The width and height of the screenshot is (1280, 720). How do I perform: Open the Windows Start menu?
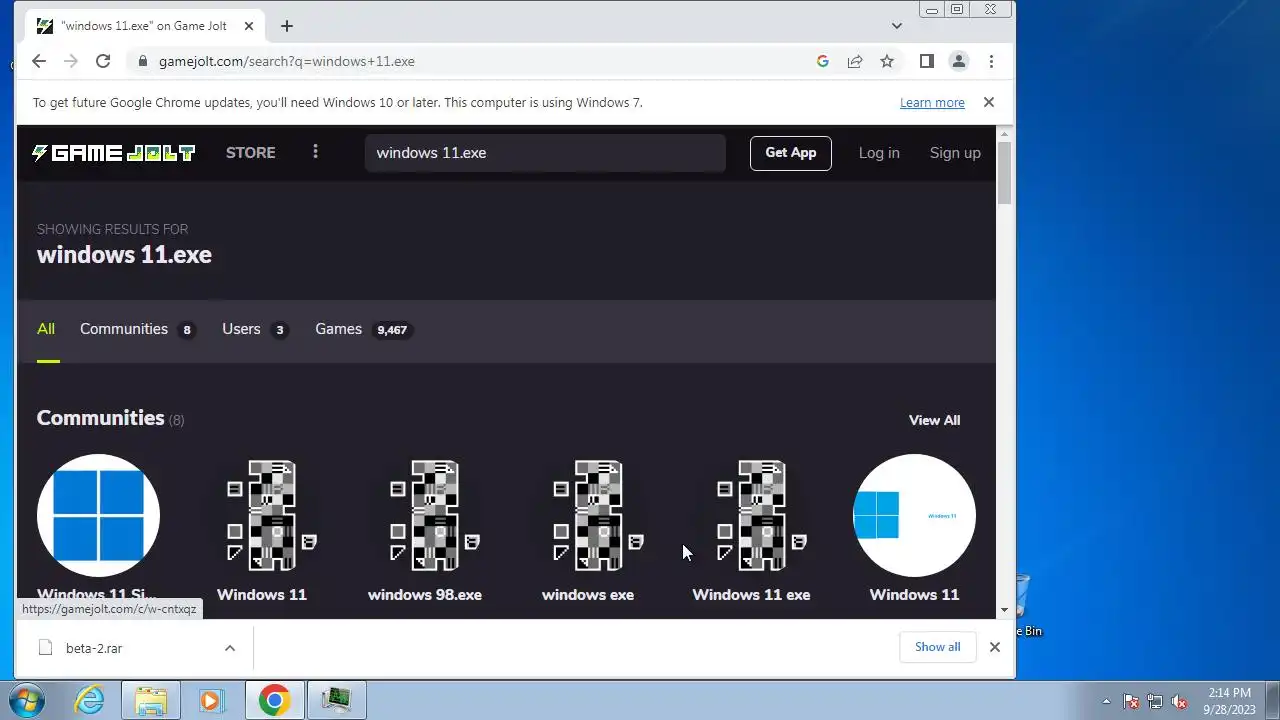pyautogui.click(x=26, y=700)
